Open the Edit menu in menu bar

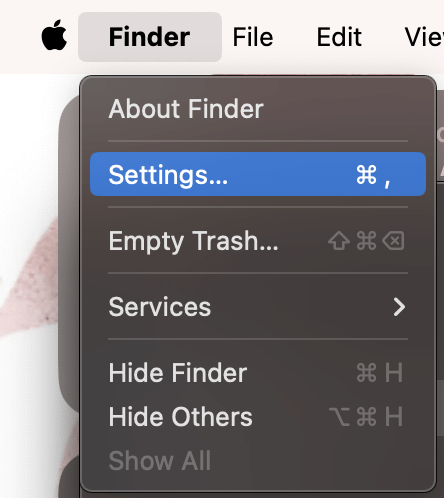(x=339, y=37)
